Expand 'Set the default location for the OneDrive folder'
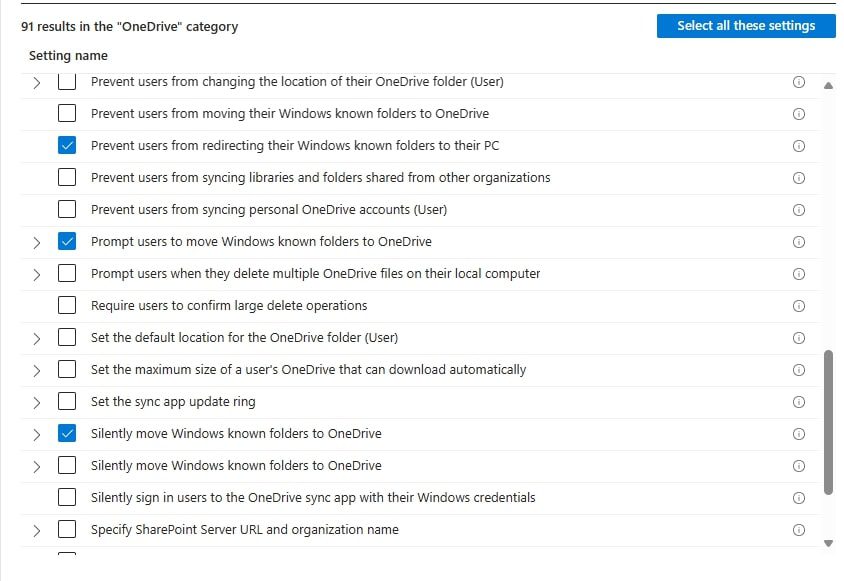This screenshot has height=581, width=844. point(36,337)
